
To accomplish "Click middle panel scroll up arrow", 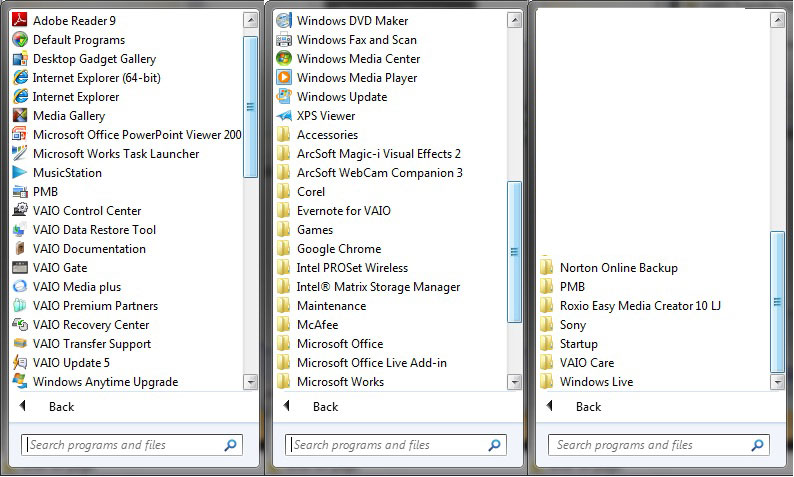I will tap(514, 20).
